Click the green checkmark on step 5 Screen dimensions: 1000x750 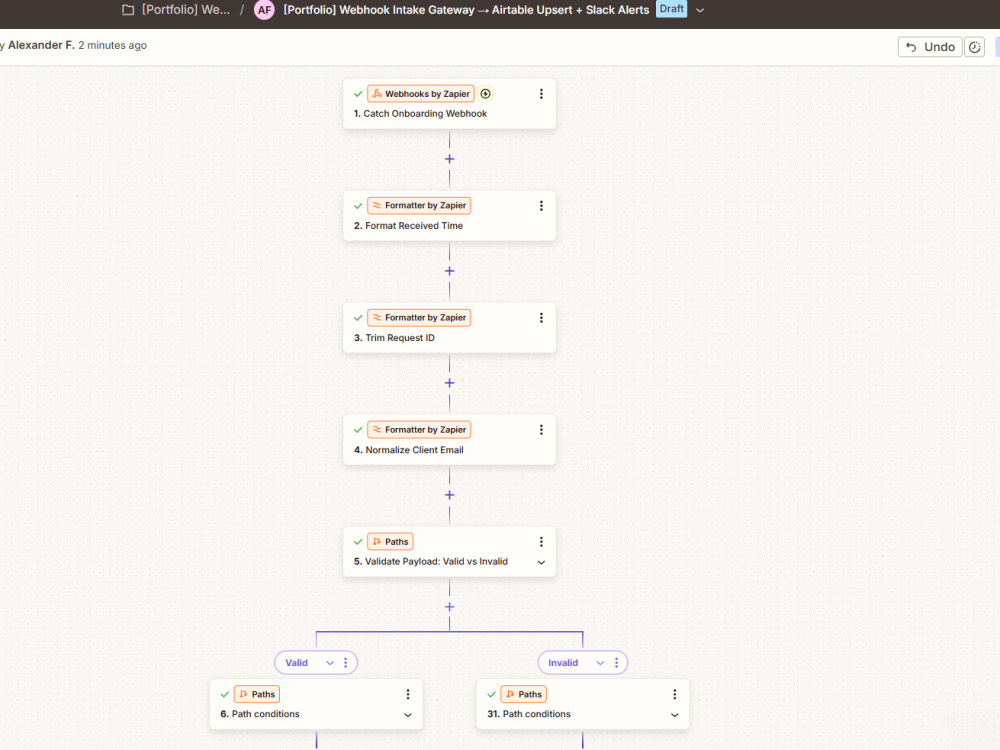pyautogui.click(x=358, y=541)
